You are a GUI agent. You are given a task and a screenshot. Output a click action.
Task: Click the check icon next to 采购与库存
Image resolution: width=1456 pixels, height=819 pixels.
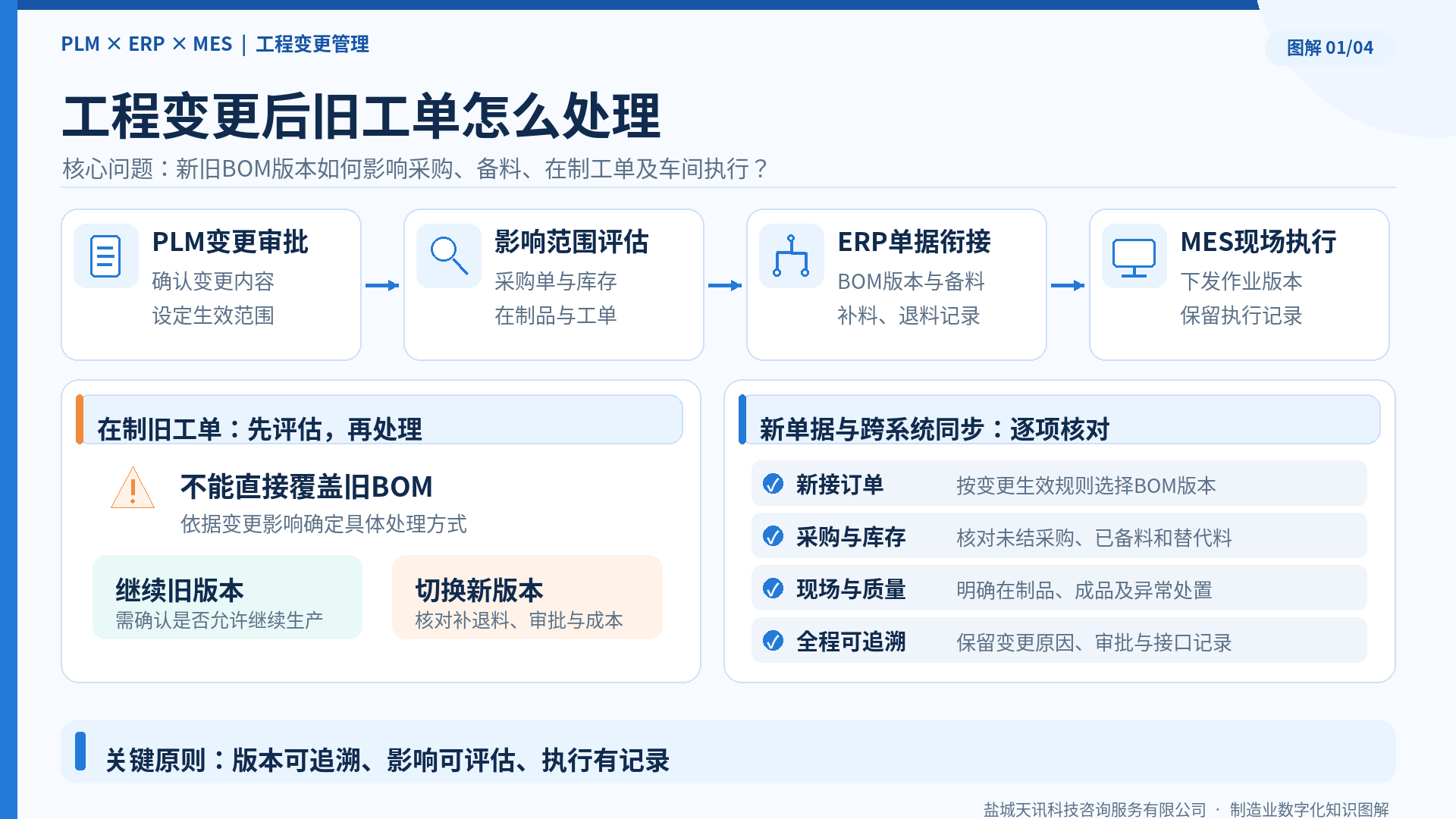773,536
